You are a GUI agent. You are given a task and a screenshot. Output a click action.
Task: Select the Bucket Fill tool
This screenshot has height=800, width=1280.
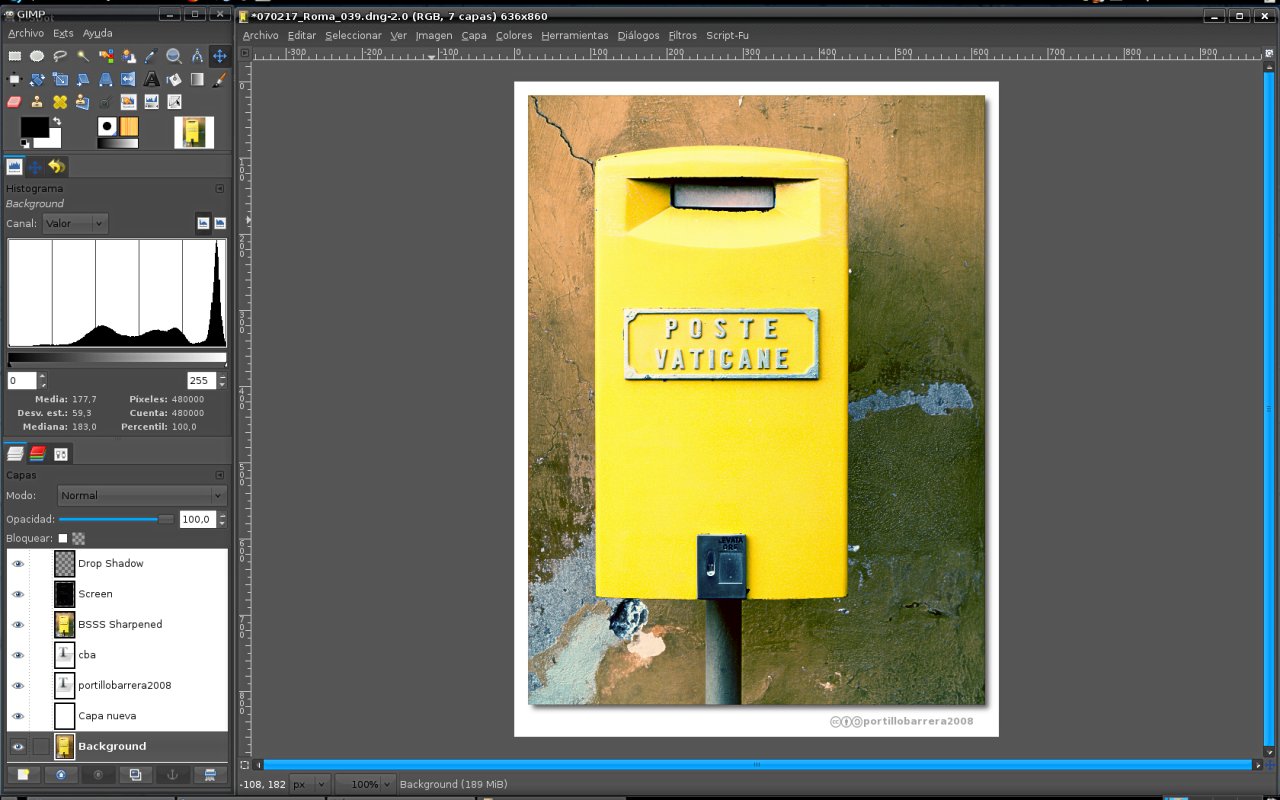click(174, 79)
